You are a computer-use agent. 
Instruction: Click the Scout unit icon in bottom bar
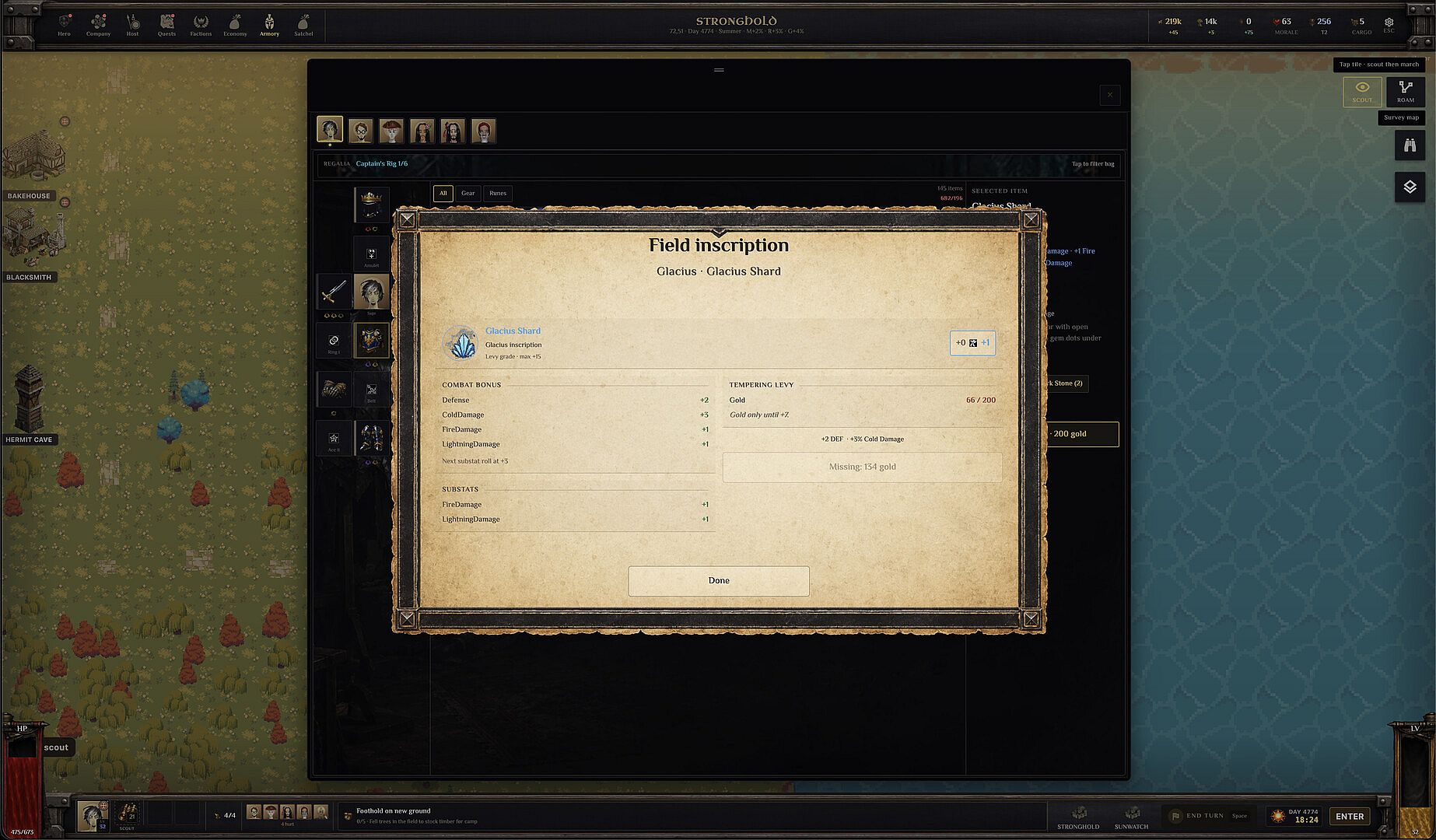127,816
